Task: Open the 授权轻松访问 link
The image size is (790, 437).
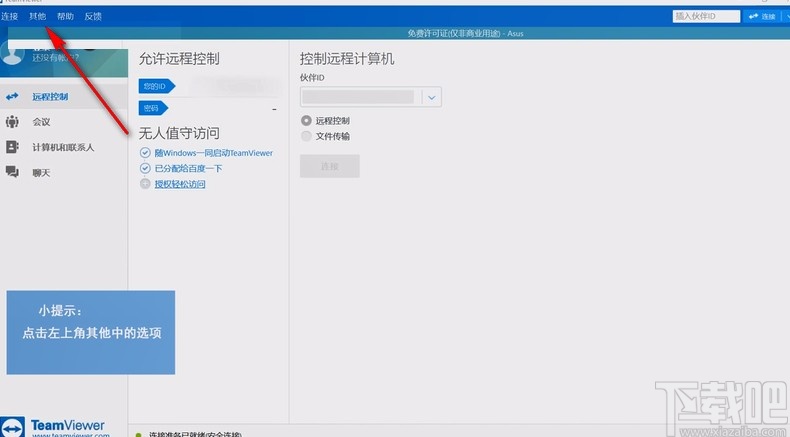Action: (180, 184)
